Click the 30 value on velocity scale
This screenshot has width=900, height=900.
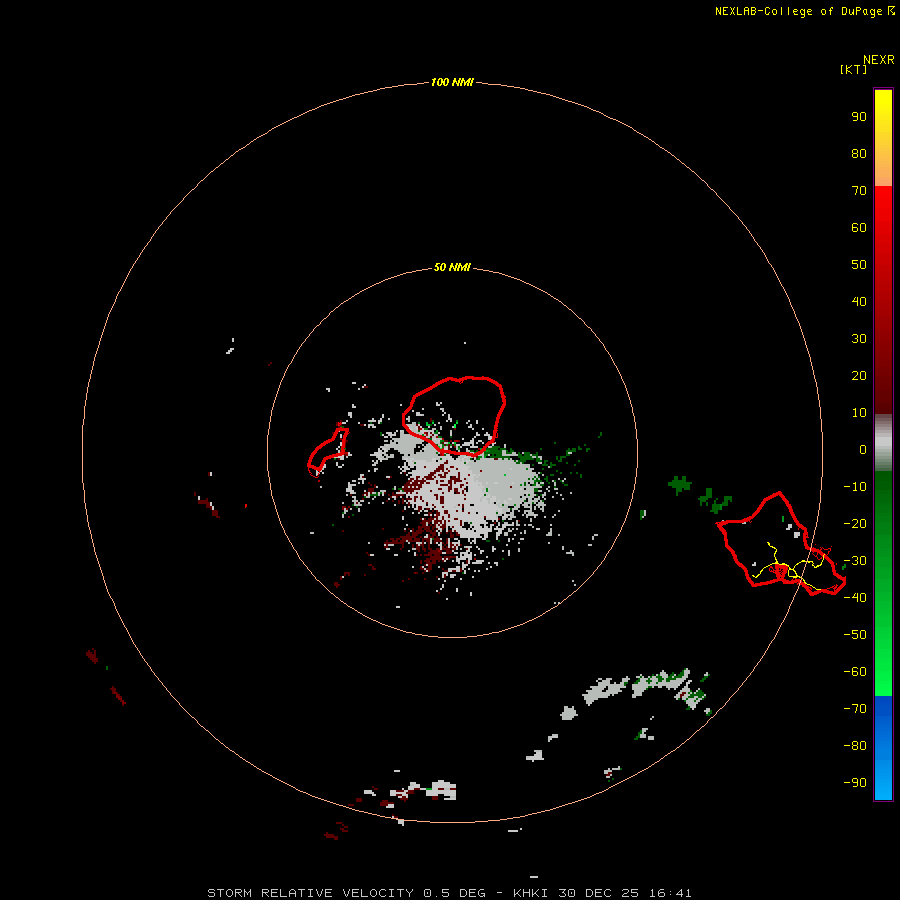pyautogui.click(x=859, y=339)
